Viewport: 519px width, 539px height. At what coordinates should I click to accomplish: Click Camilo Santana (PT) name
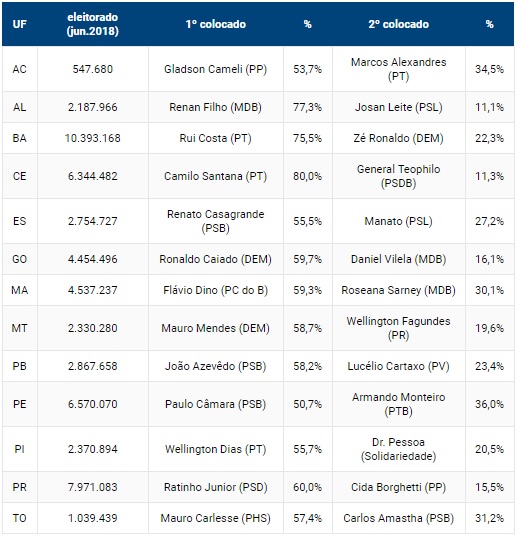pos(216,176)
